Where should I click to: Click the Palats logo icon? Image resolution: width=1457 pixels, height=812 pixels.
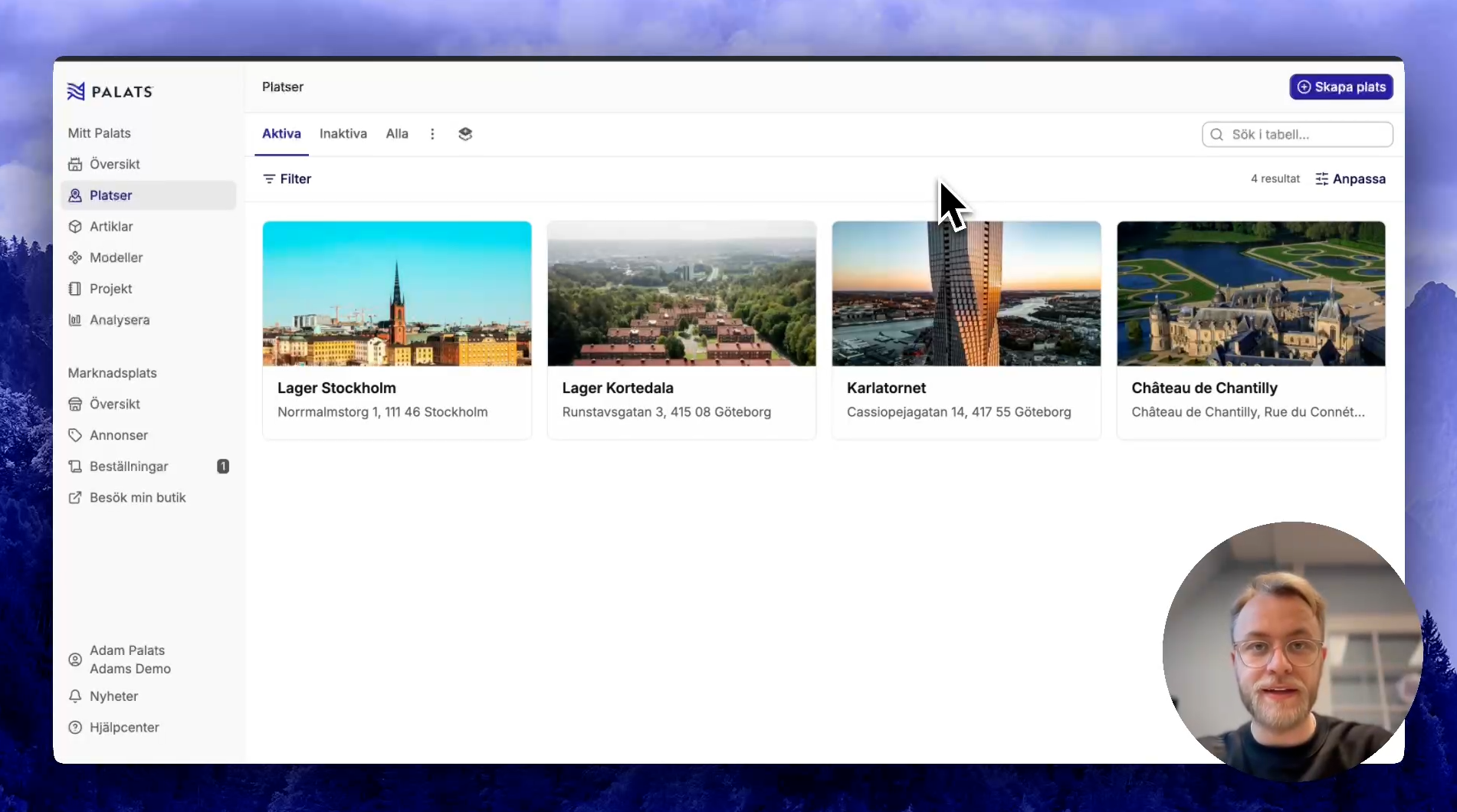coord(76,92)
